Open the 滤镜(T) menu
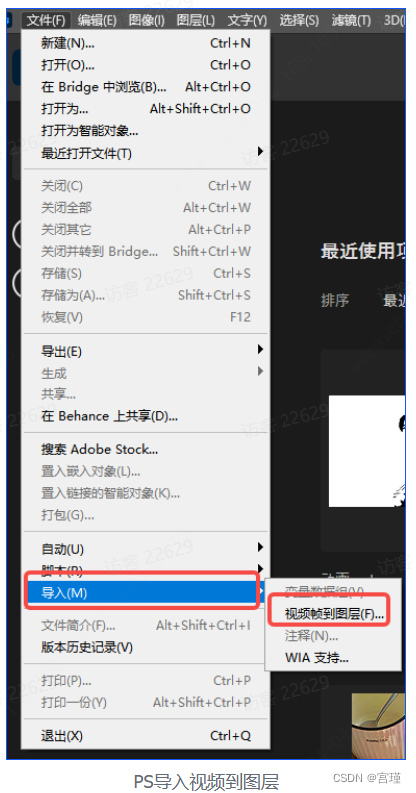Image resolution: width=416 pixels, height=793 pixels. coord(351,20)
